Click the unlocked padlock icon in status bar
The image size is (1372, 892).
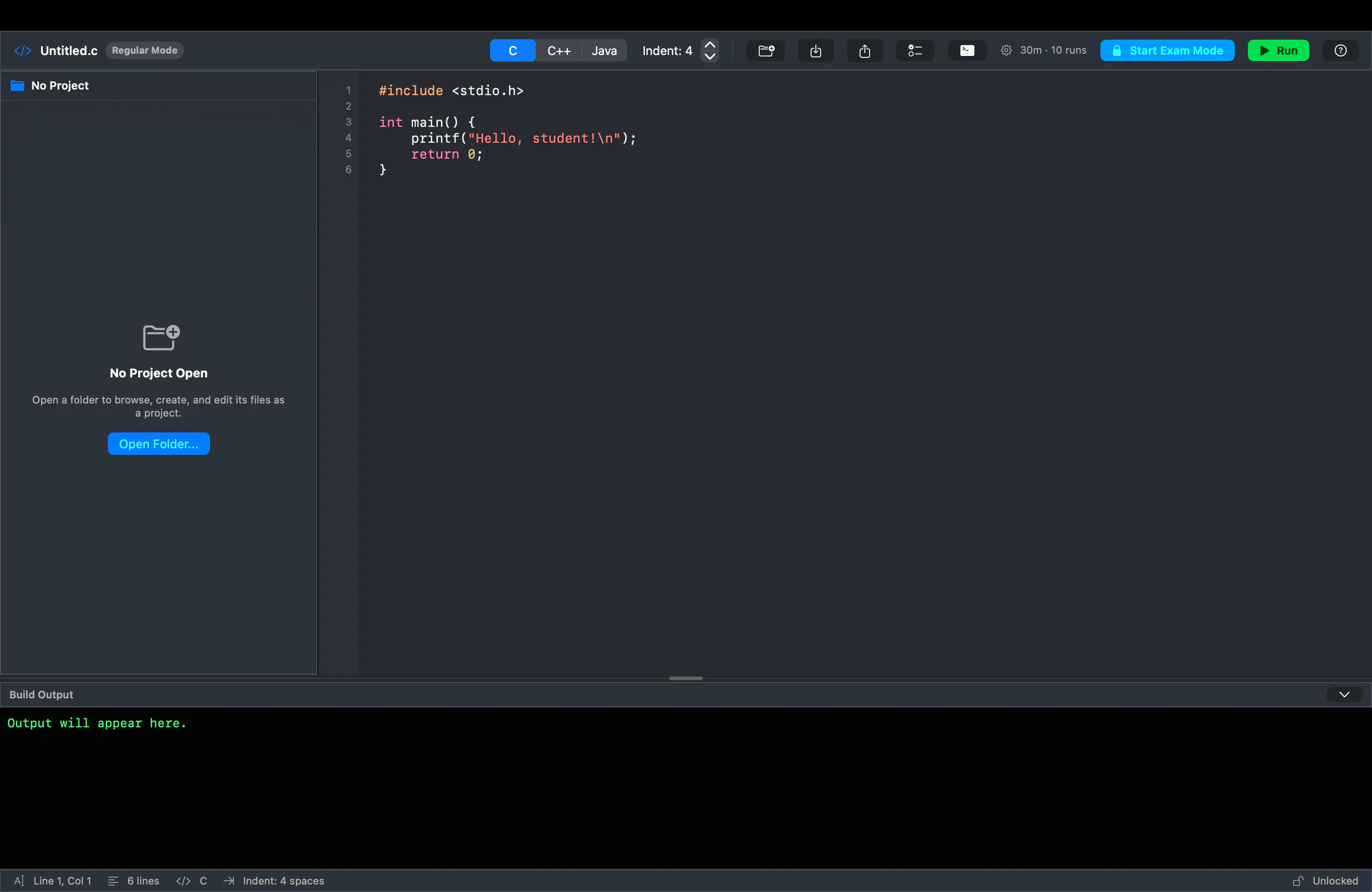point(1298,880)
